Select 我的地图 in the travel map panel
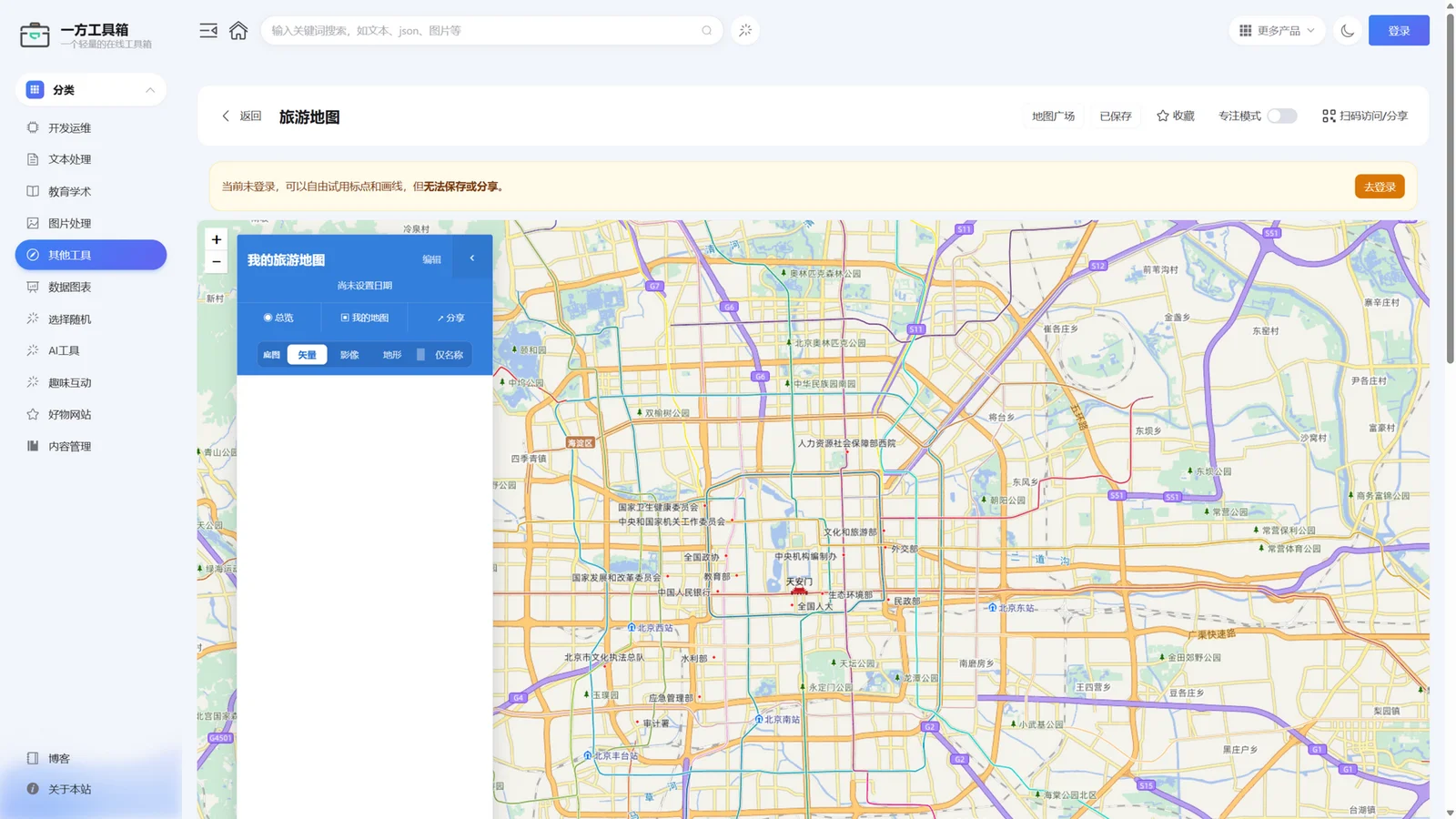This screenshot has height=819, width=1456. 364,318
